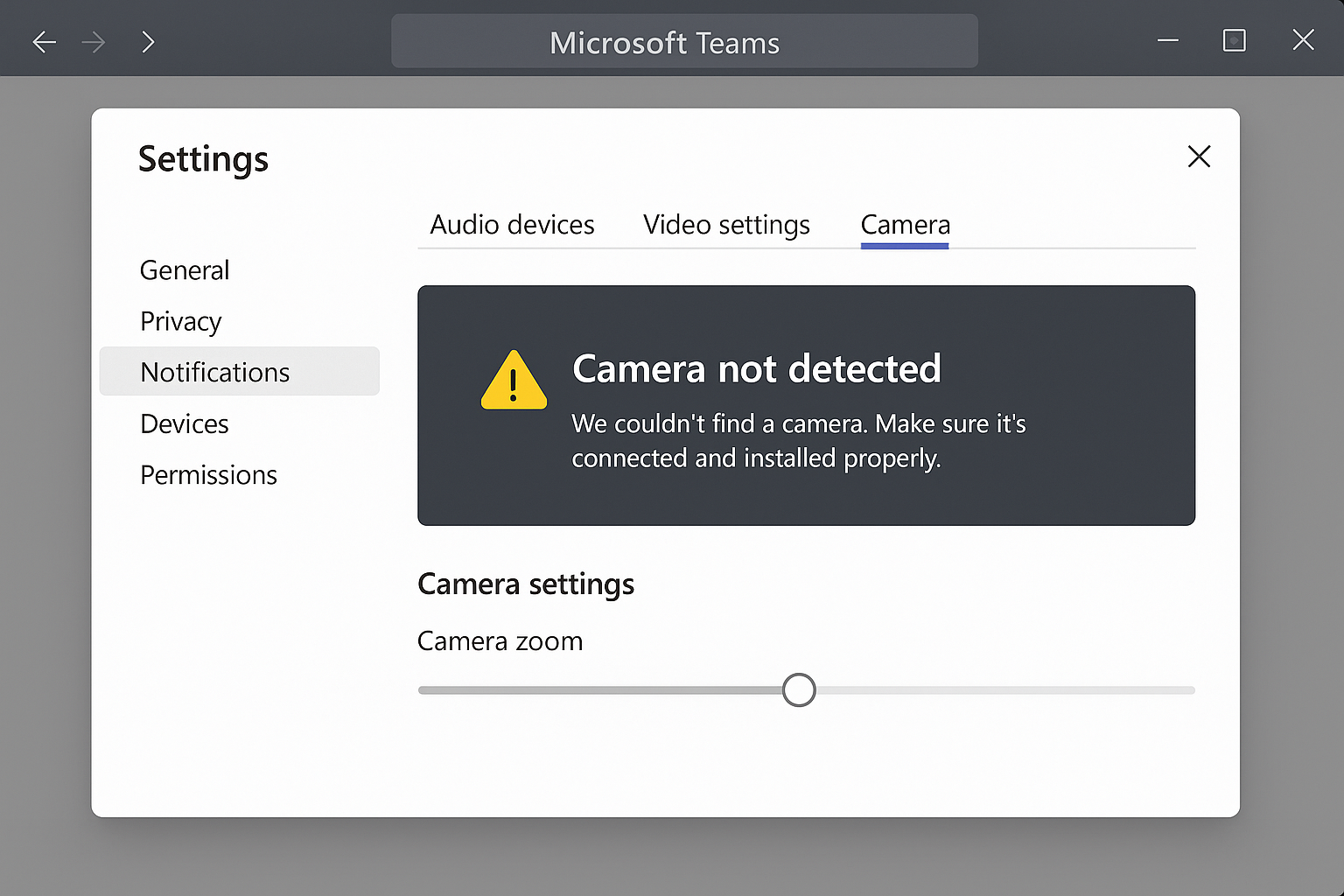Switch to the Audio devices tab

click(x=512, y=225)
